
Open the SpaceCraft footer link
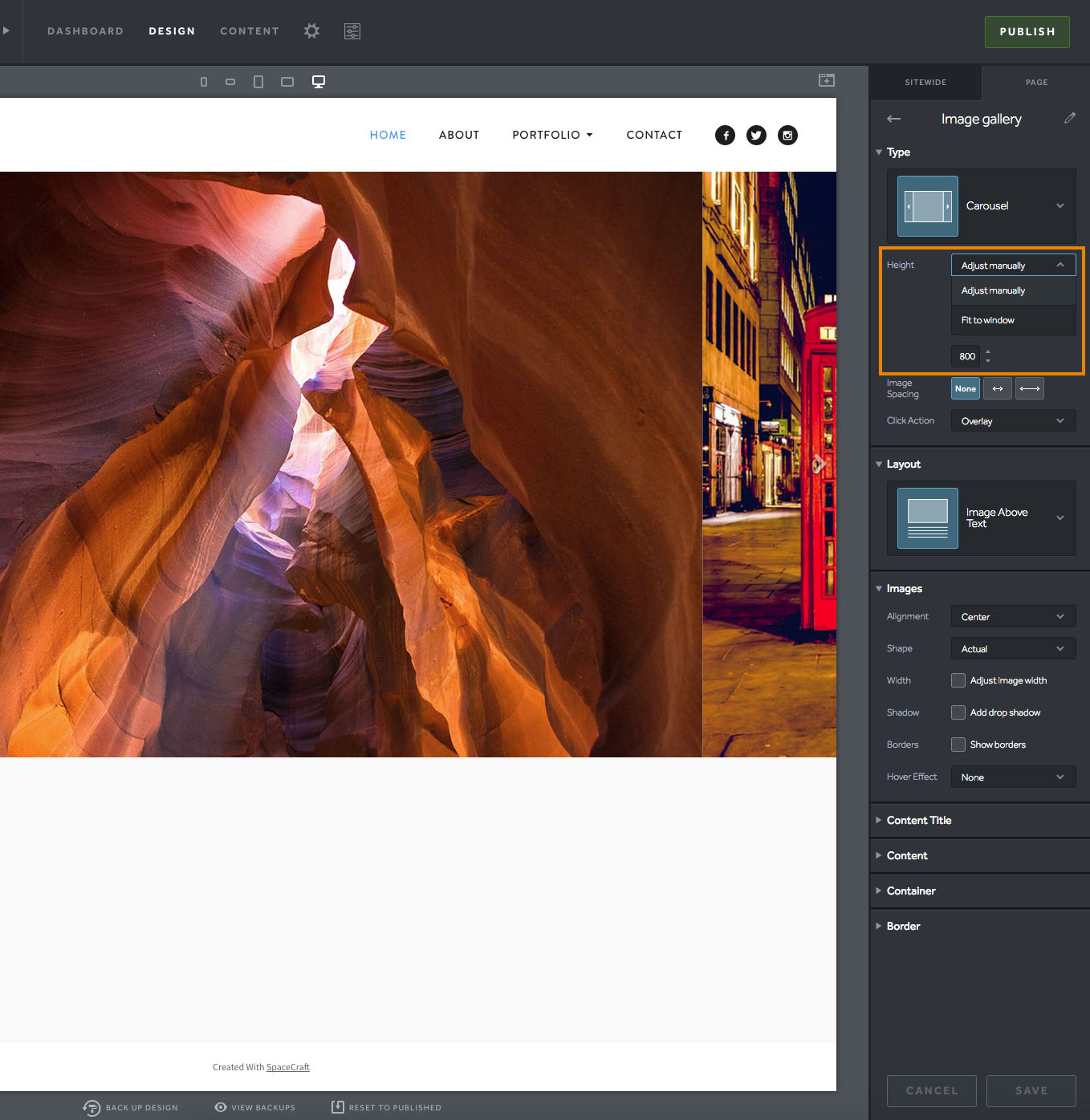click(287, 1067)
